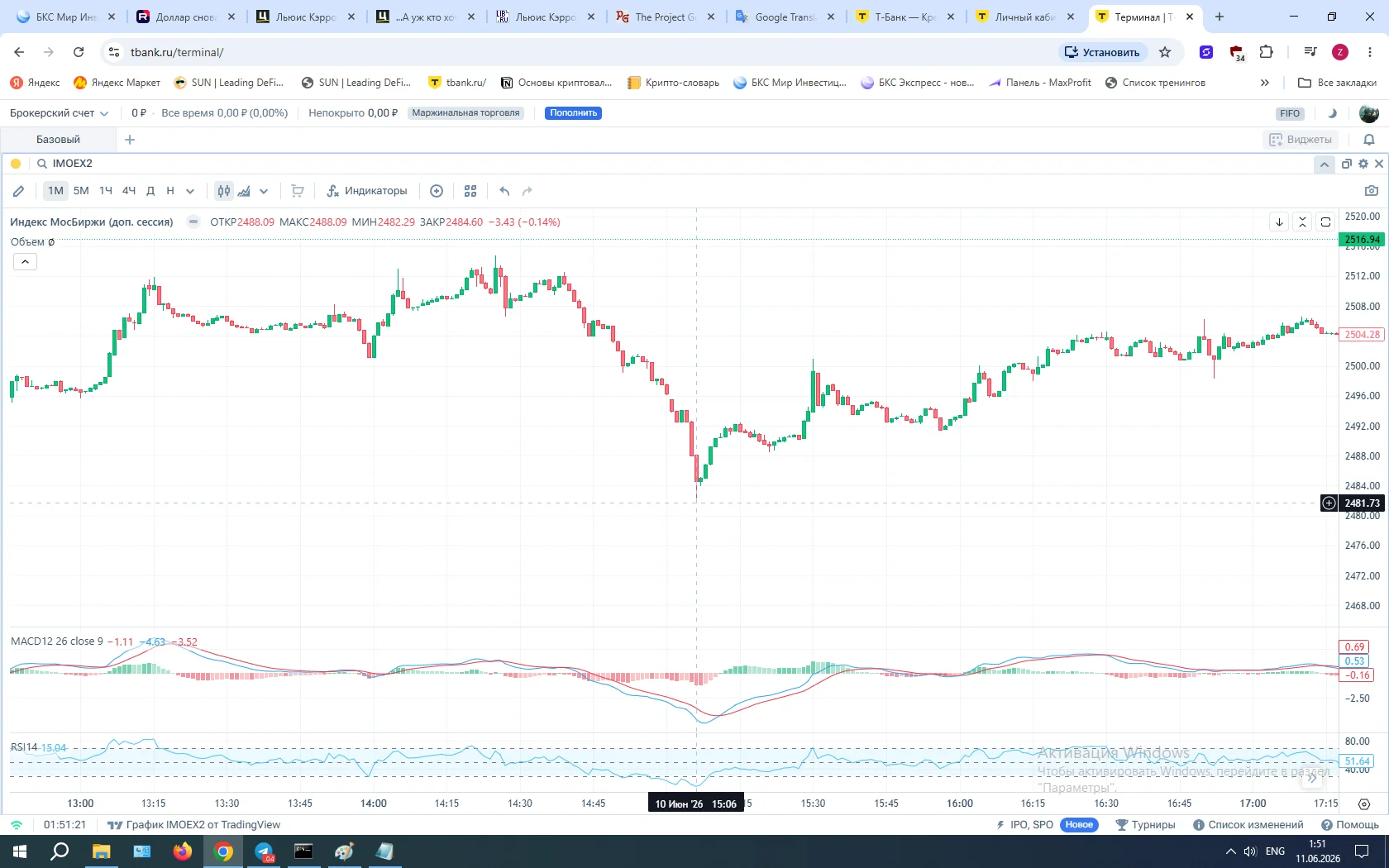Undo the last chart action
The image size is (1389, 868).
point(504,191)
